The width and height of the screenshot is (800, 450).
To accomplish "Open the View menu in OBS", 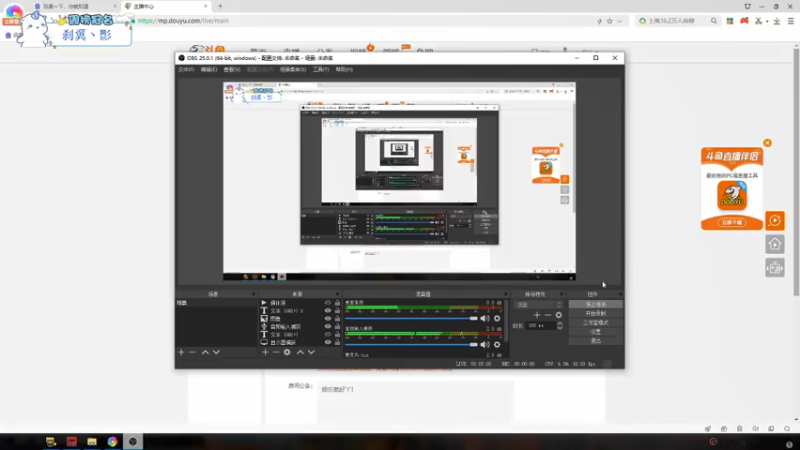I will pyautogui.click(x=232, y=69).
